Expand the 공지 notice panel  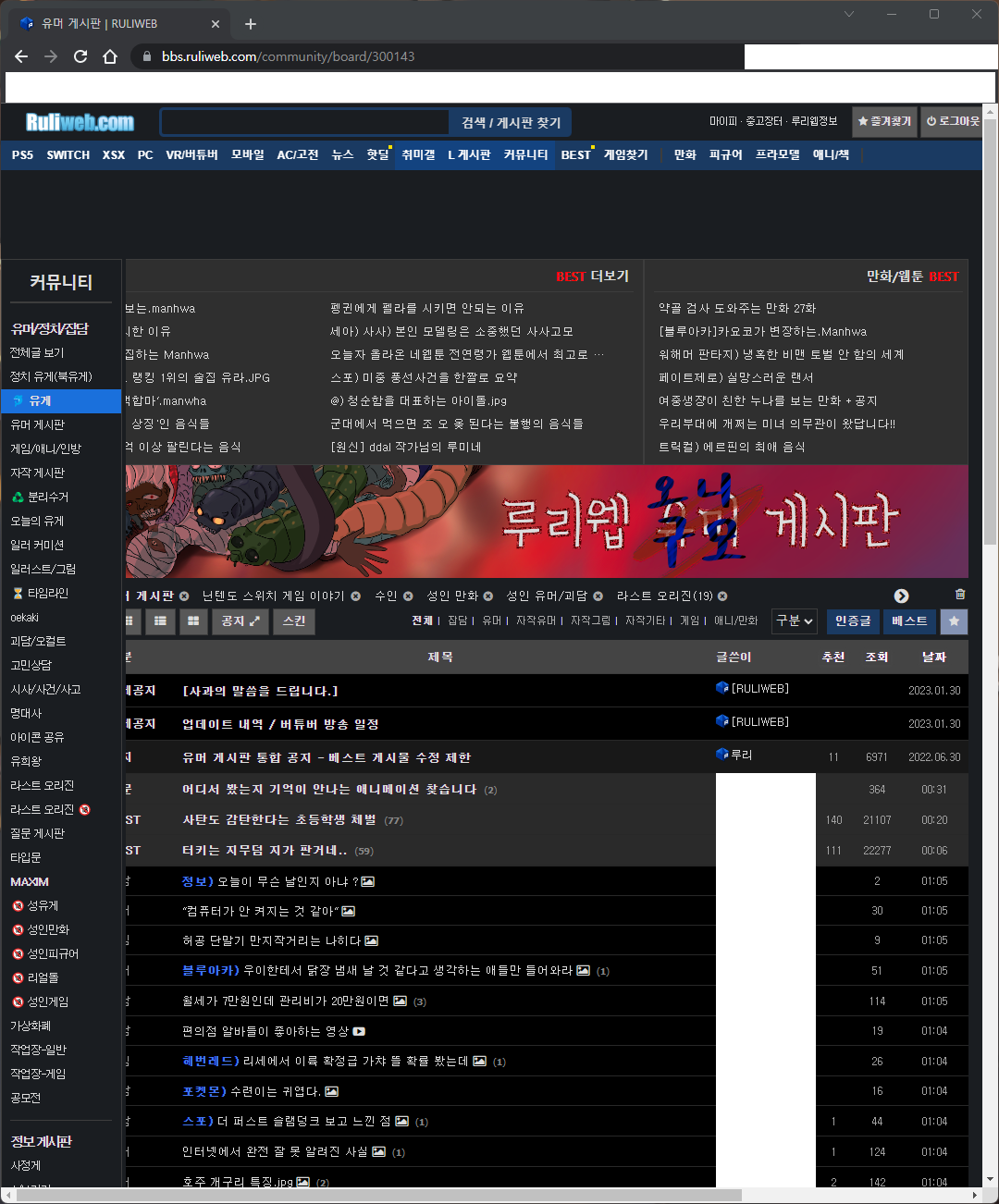pyautogui.click(x=240, y=621)
